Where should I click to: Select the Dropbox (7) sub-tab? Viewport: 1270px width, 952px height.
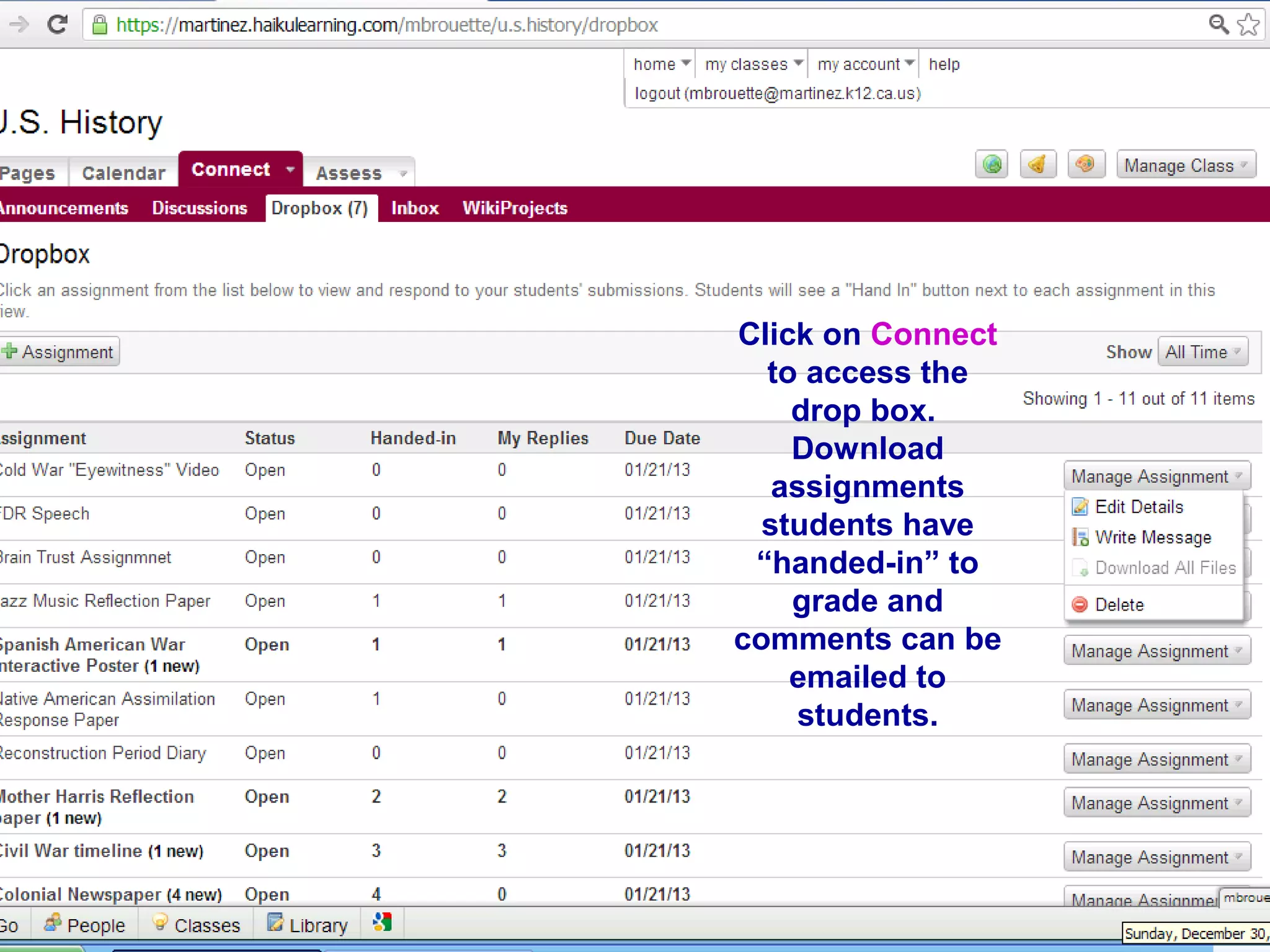pyautogui.click(x=321, y=208)
